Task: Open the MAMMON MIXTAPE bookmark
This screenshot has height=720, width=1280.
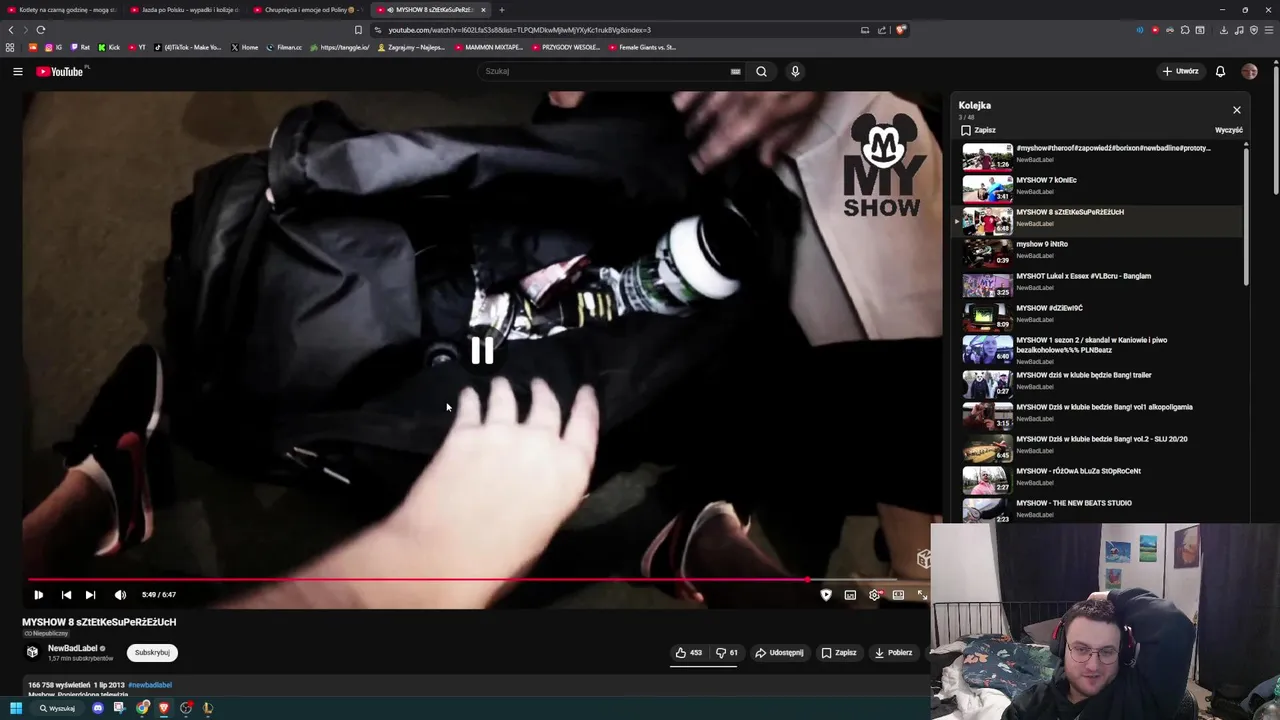Action: click(489, 47)
